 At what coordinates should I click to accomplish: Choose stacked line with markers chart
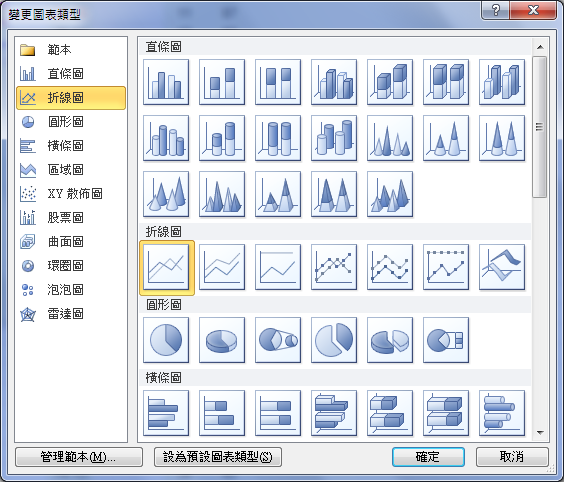click(390, 267)
